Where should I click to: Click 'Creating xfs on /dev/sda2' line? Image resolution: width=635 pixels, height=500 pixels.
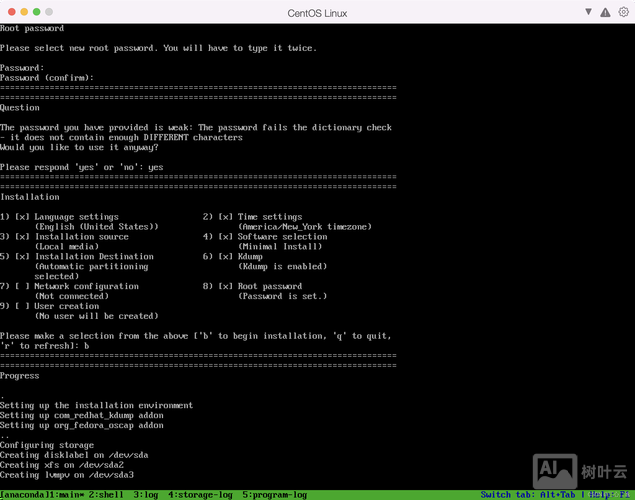(x=62, y=465)
